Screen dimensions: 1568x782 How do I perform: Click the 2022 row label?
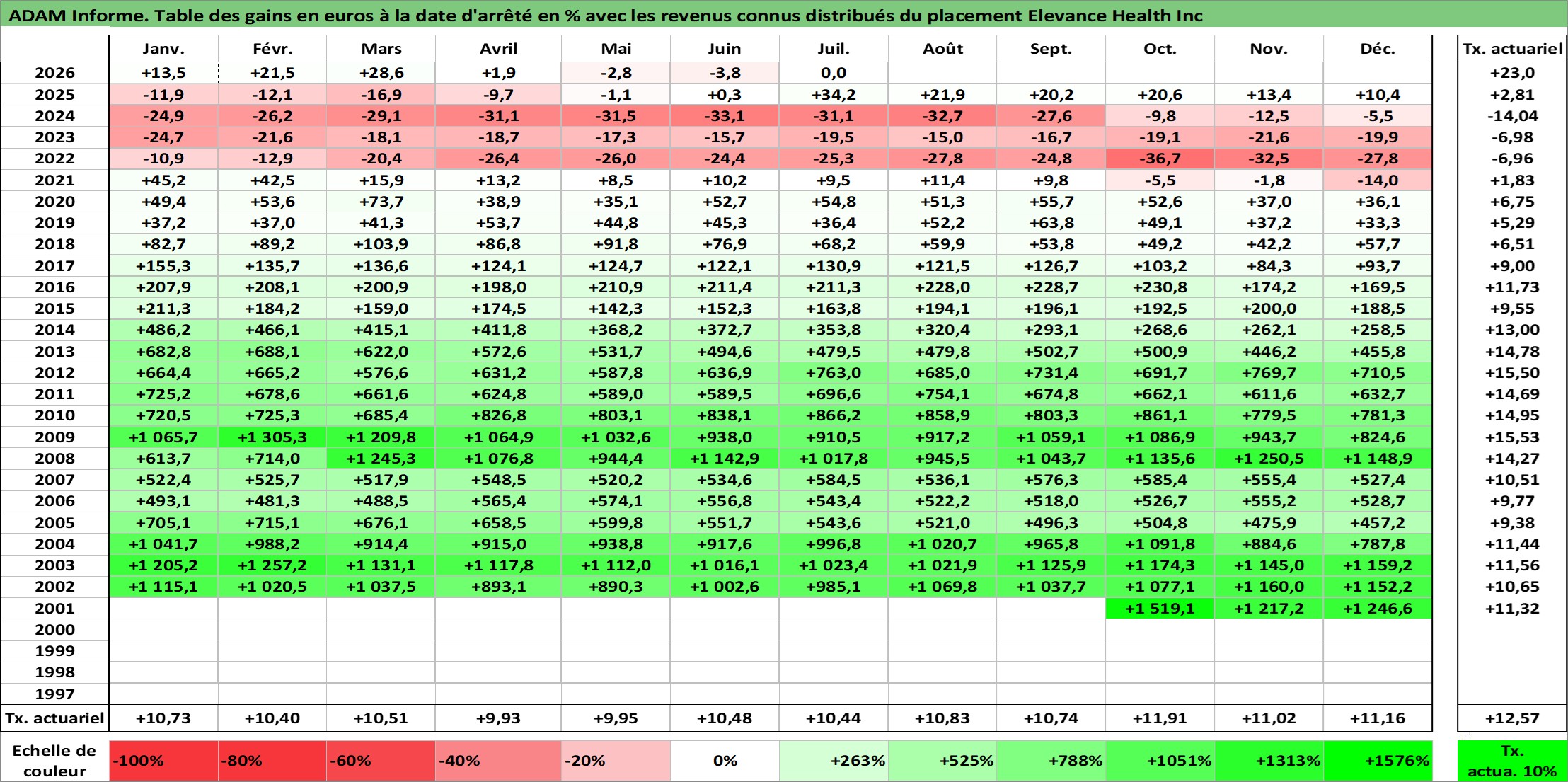54,159
